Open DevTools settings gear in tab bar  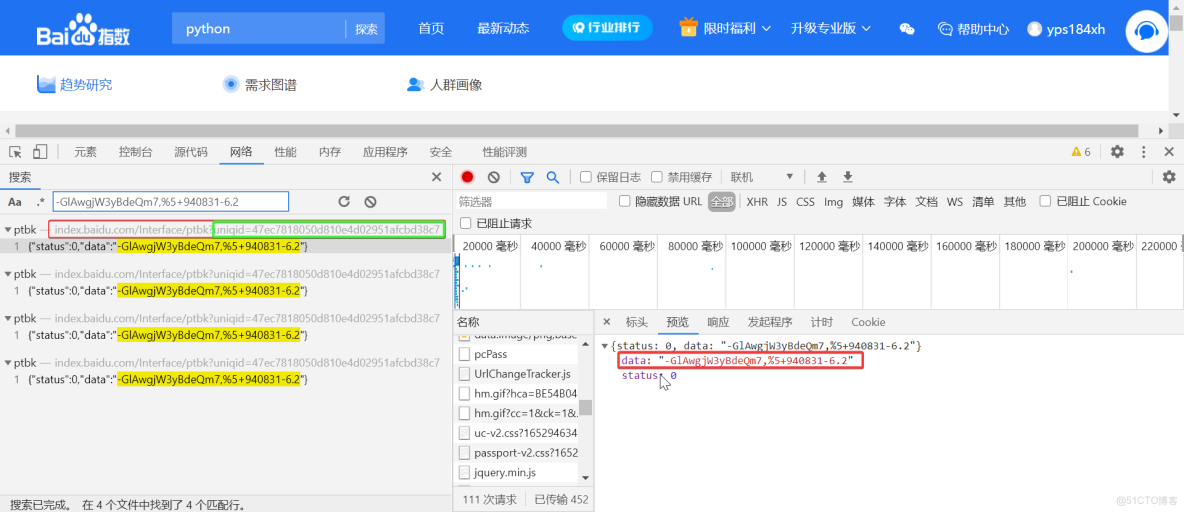(1117, 152)
